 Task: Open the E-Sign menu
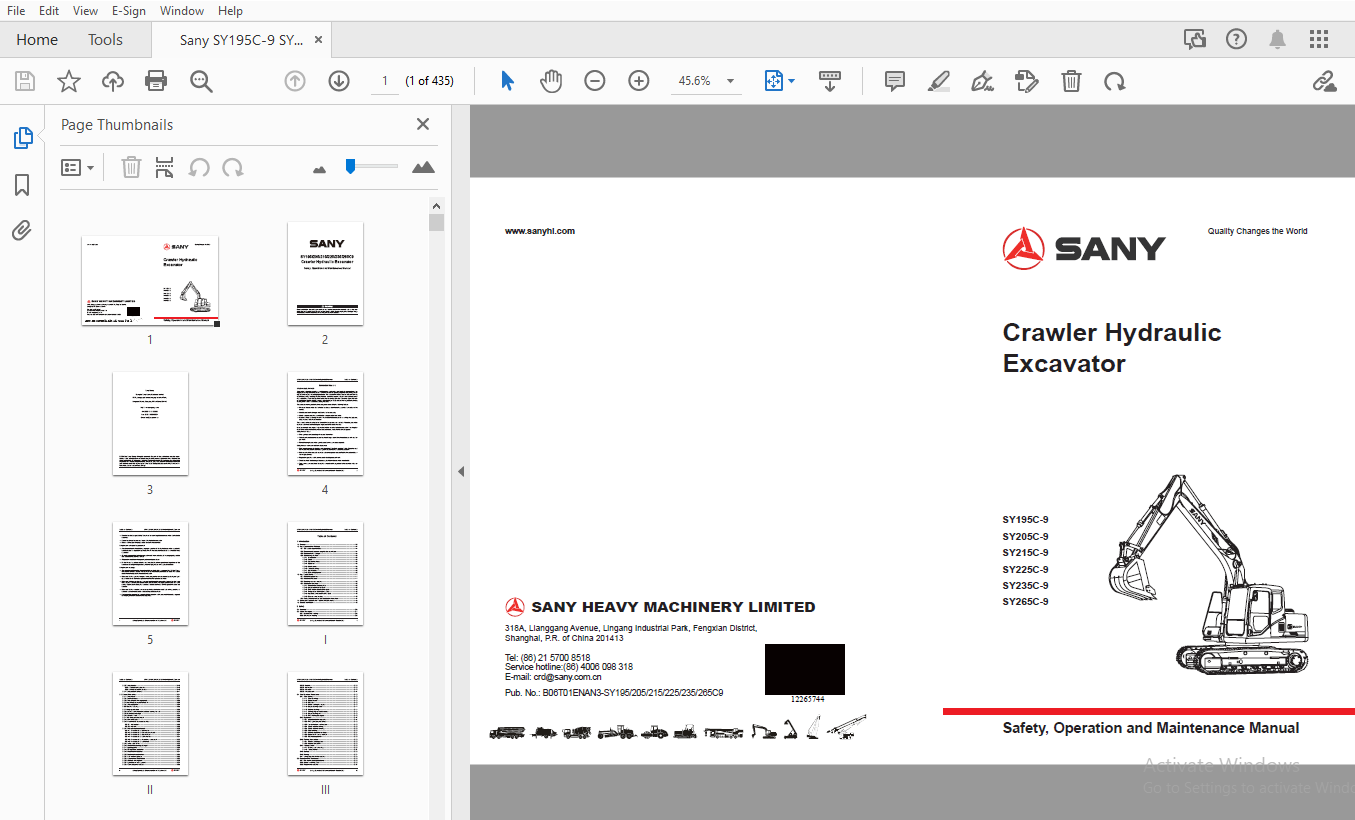point(129,11)
